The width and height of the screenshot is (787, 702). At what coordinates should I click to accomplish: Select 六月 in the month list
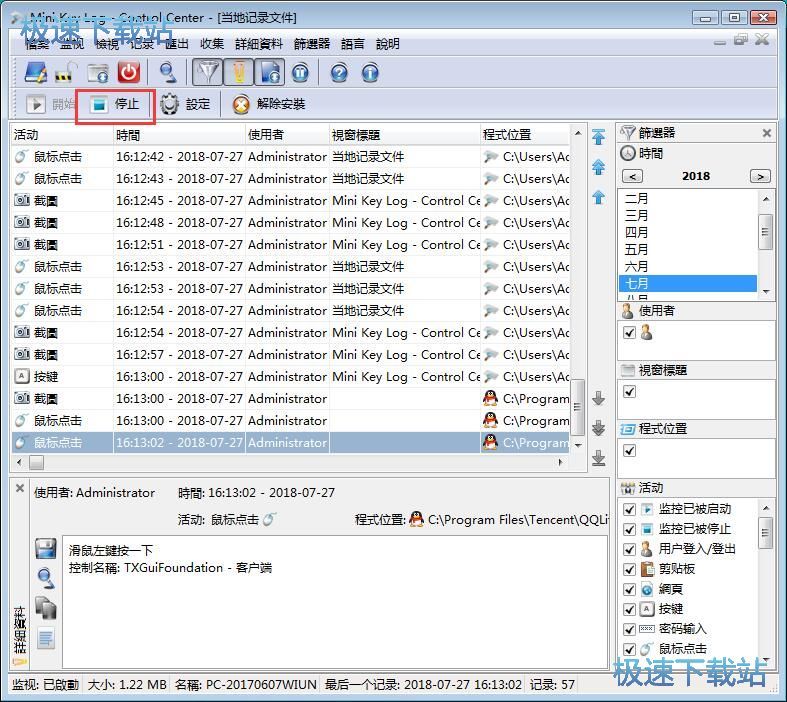pos(688,266)
